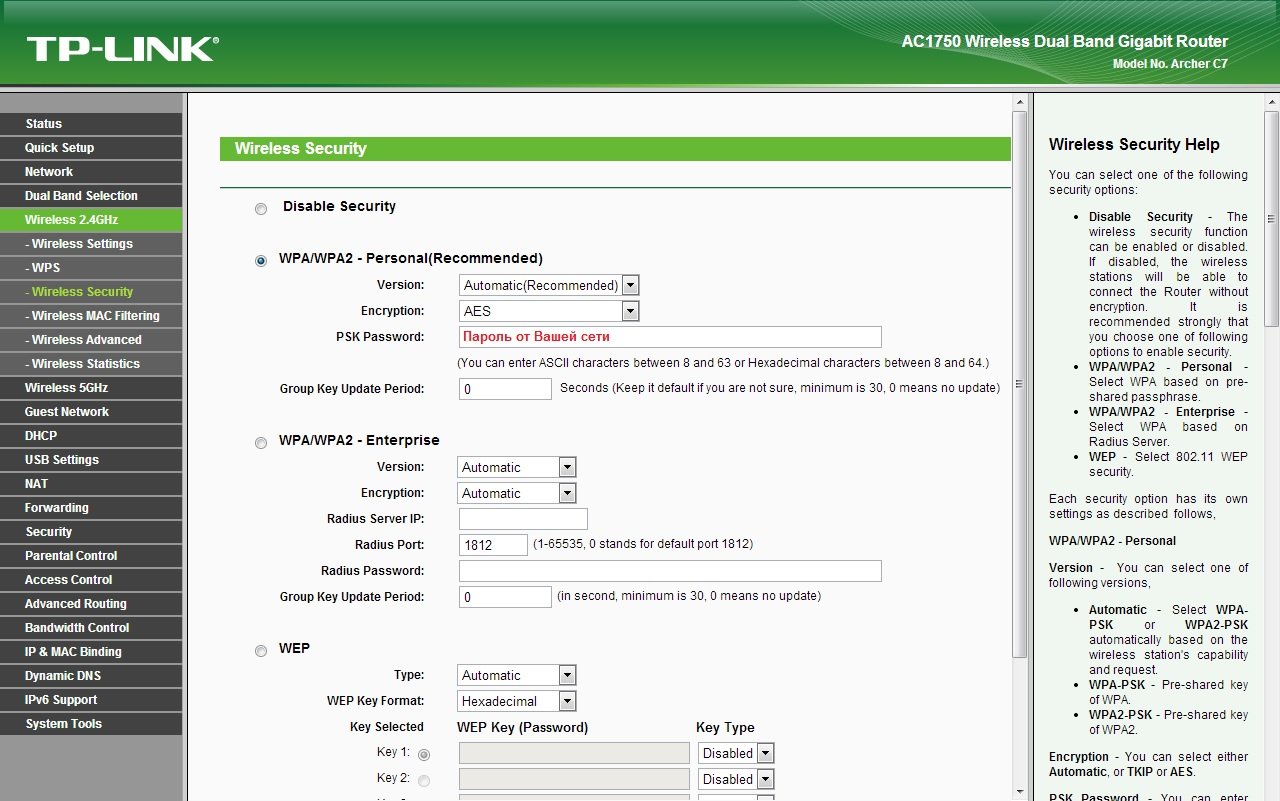
Task: Click the Radius Port input field
Action: 493,545
